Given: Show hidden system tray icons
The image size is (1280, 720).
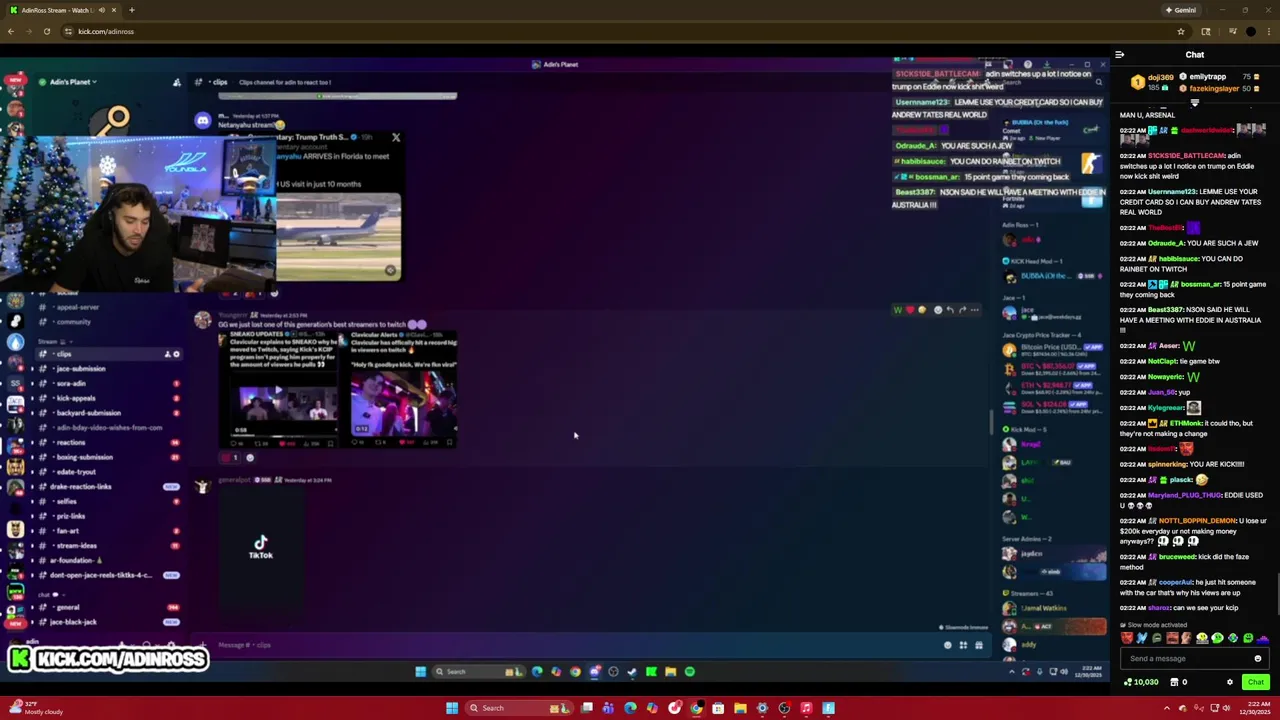Looking at the screenshot, I should [1166, 708].
